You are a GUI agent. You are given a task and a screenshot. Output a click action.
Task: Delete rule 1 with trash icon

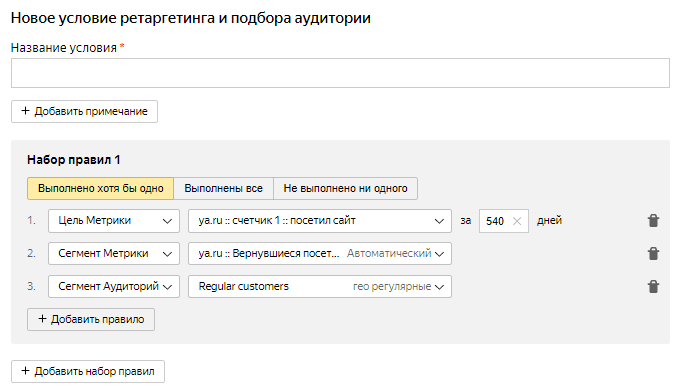point(653,220)
